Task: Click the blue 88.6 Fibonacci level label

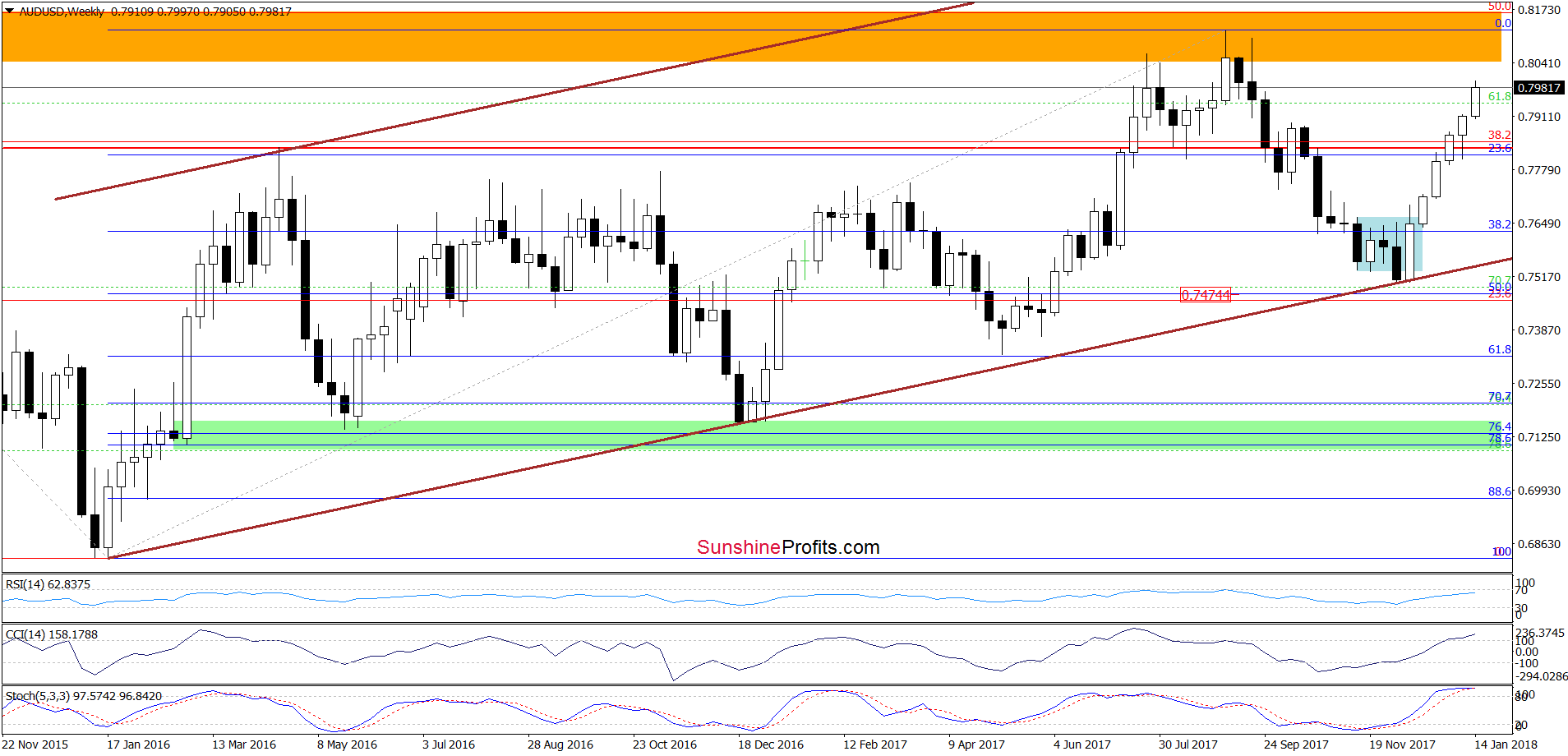Action: (x=1499, y=491)
